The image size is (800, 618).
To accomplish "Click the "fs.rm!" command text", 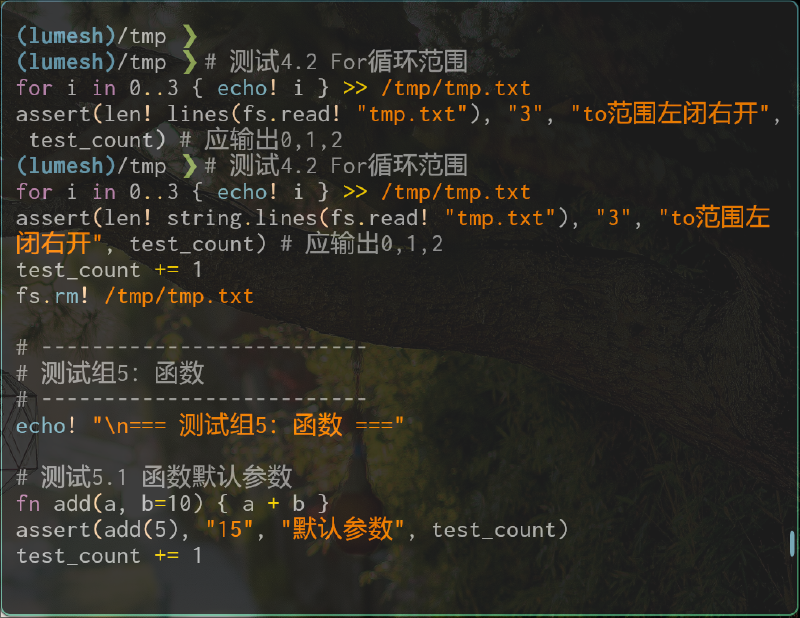I will [53, 296].
